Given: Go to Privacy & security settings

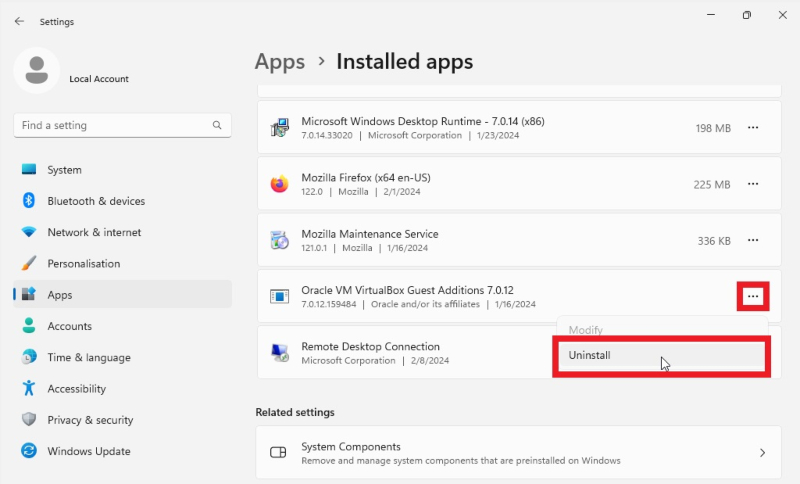Looking at the screenshot, I should click(122, 419).
